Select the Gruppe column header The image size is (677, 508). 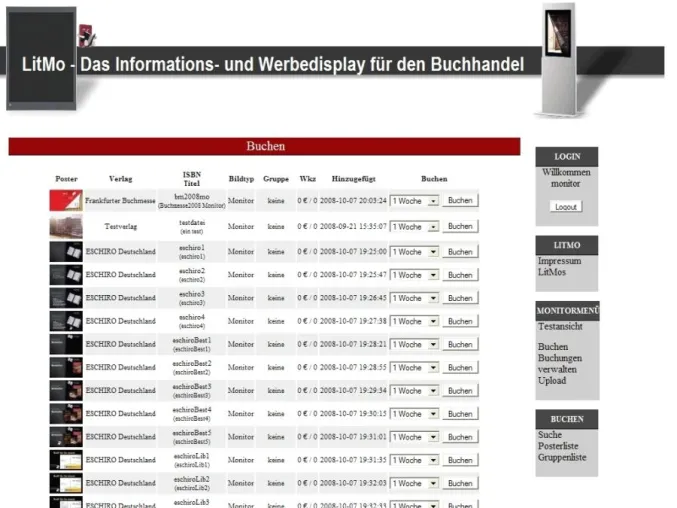point(276,179)
